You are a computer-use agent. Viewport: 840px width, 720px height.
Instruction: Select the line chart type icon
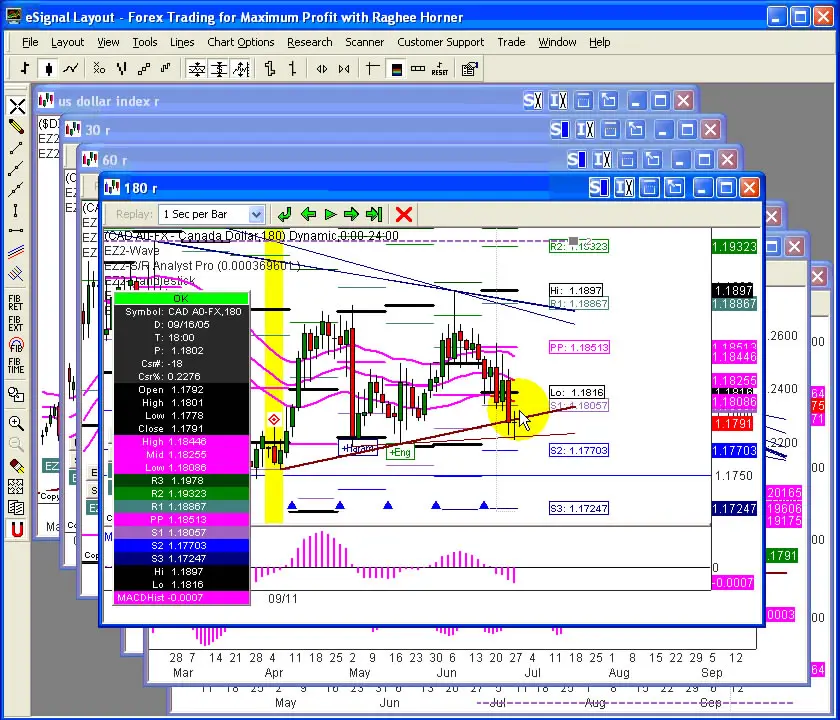(x=71, y=69)
